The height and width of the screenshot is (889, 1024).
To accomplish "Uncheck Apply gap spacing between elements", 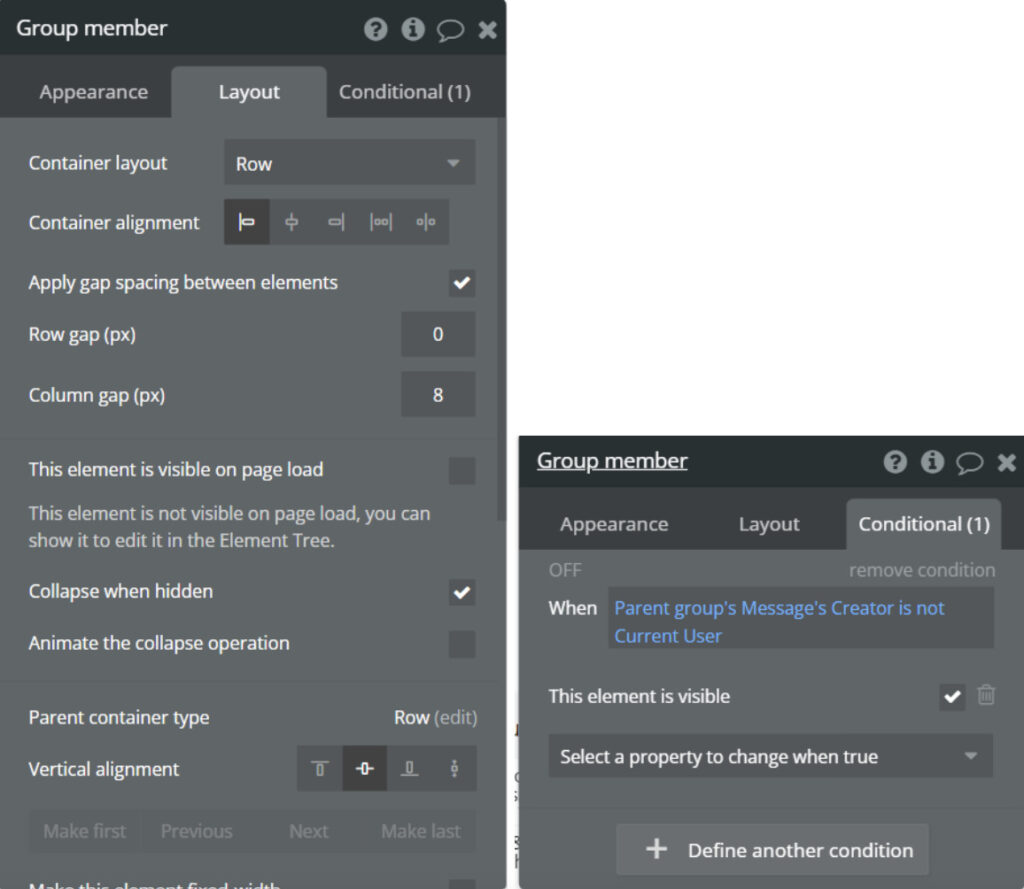I will [x=461, y=283].
